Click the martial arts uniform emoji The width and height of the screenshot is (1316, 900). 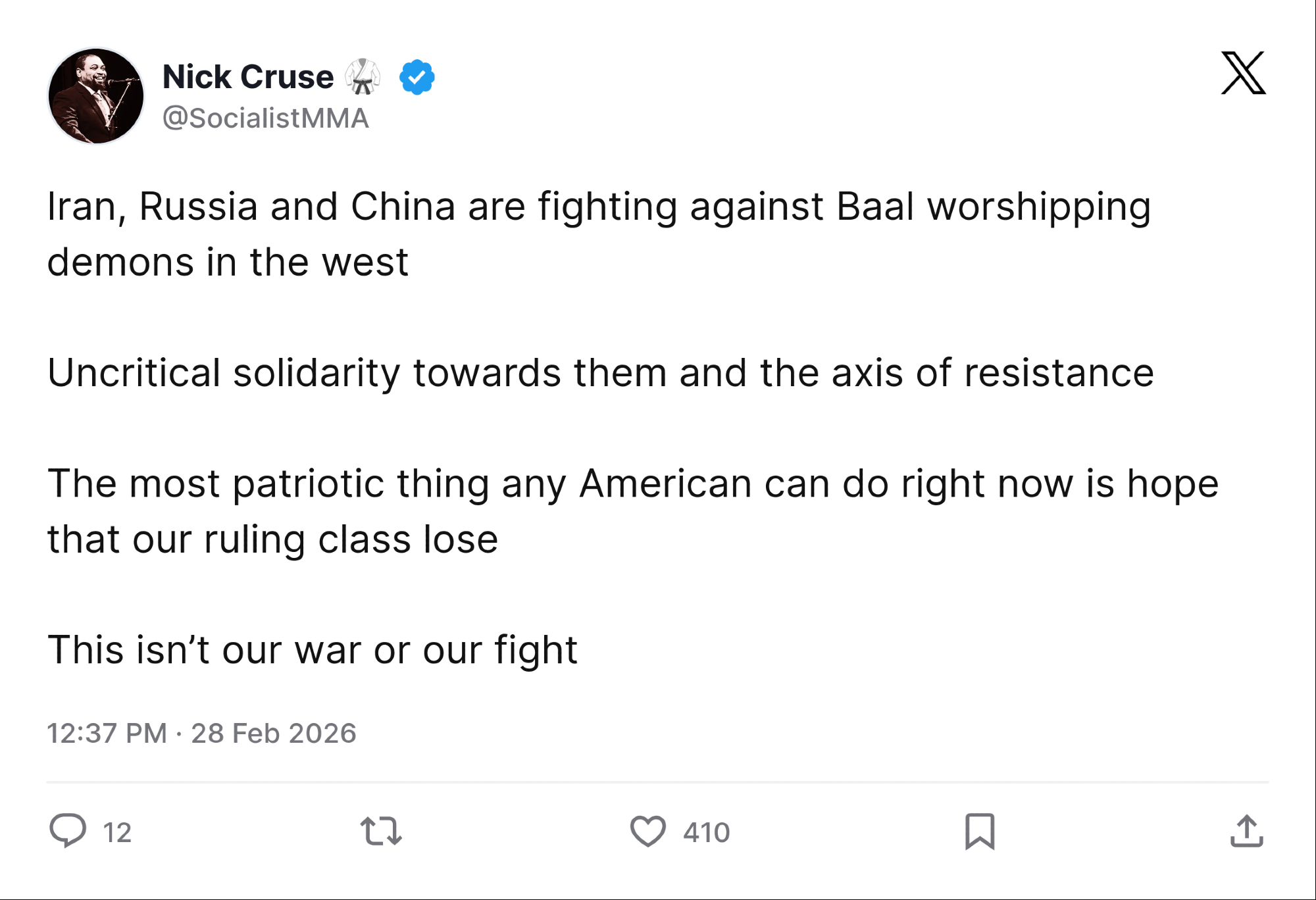363,77
